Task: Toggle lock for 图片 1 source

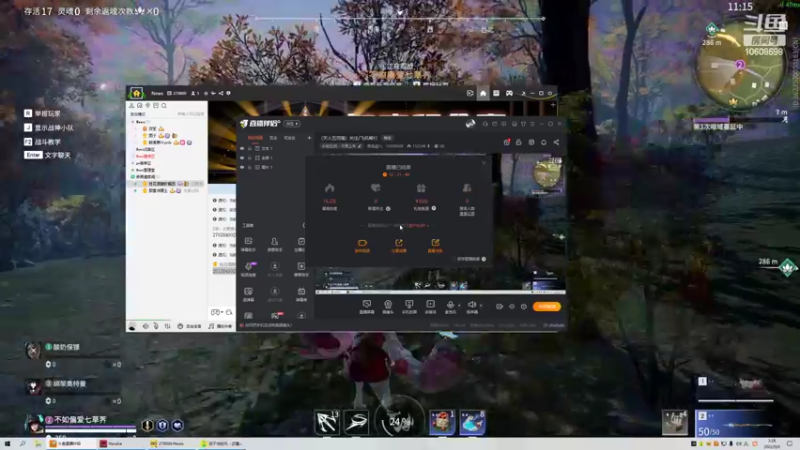Action: (249, 167)
